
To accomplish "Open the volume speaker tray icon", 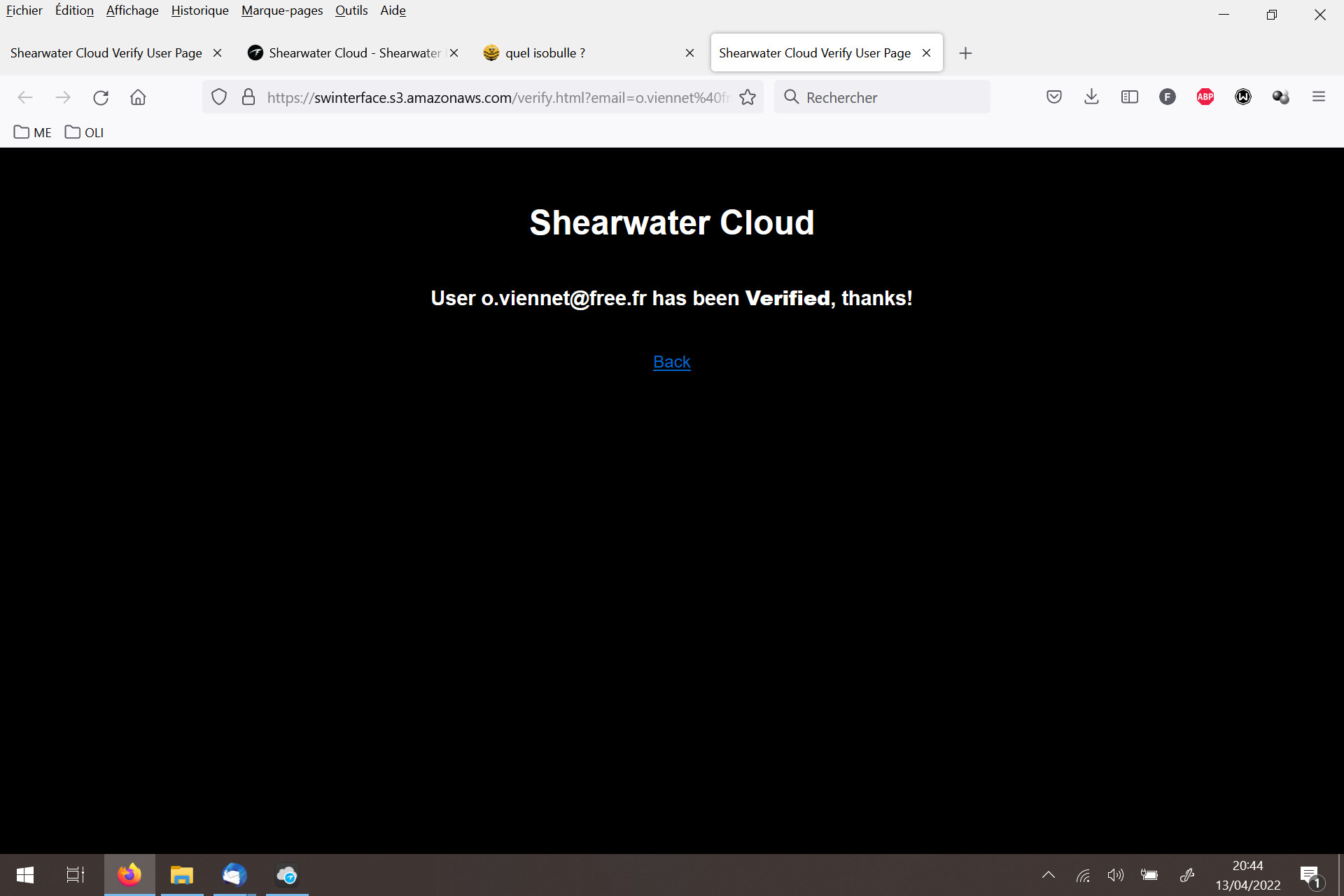I will pyautogui.click(x=1116, y=875).
